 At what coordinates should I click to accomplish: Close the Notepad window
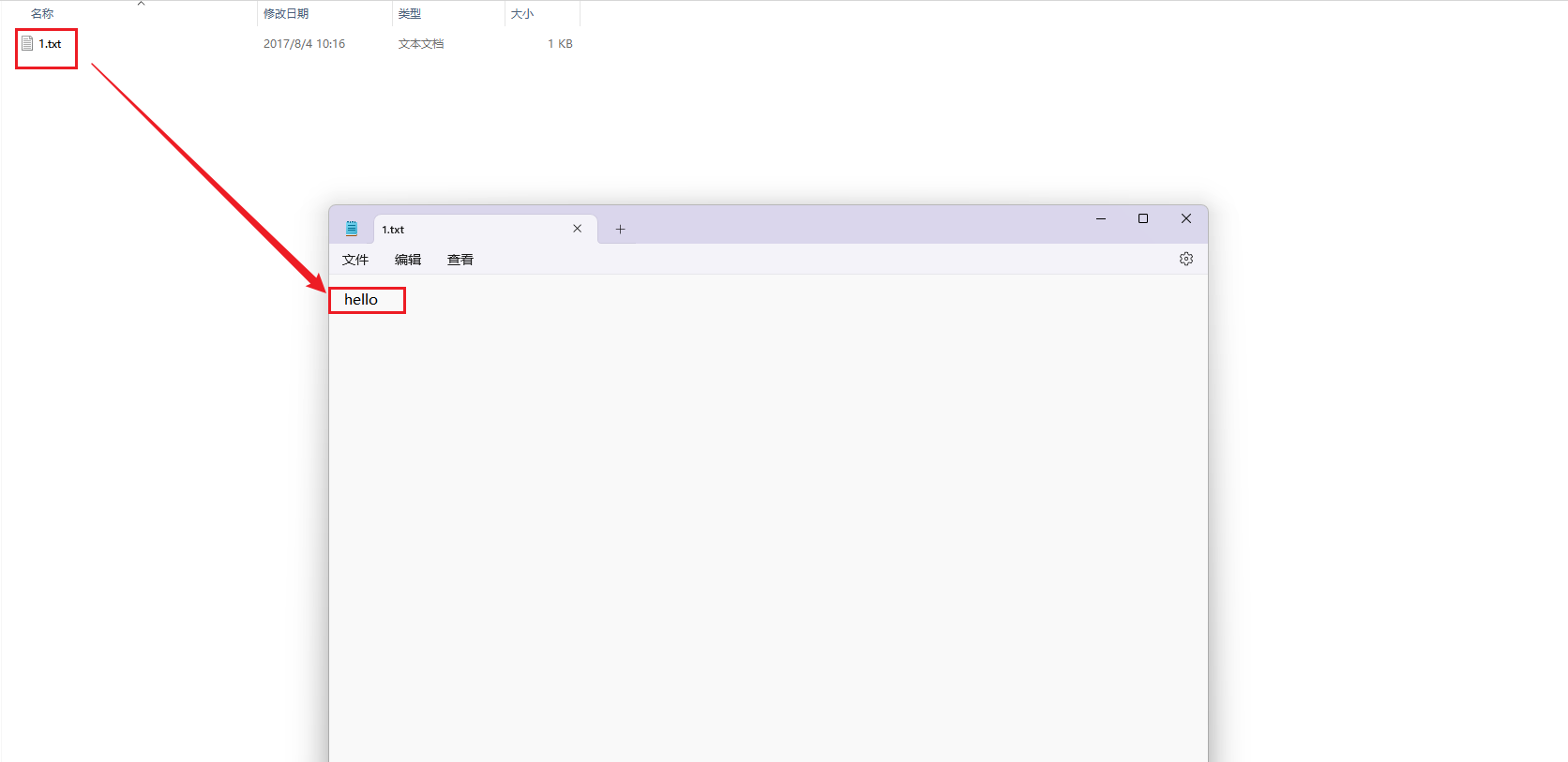[1185, 218]
